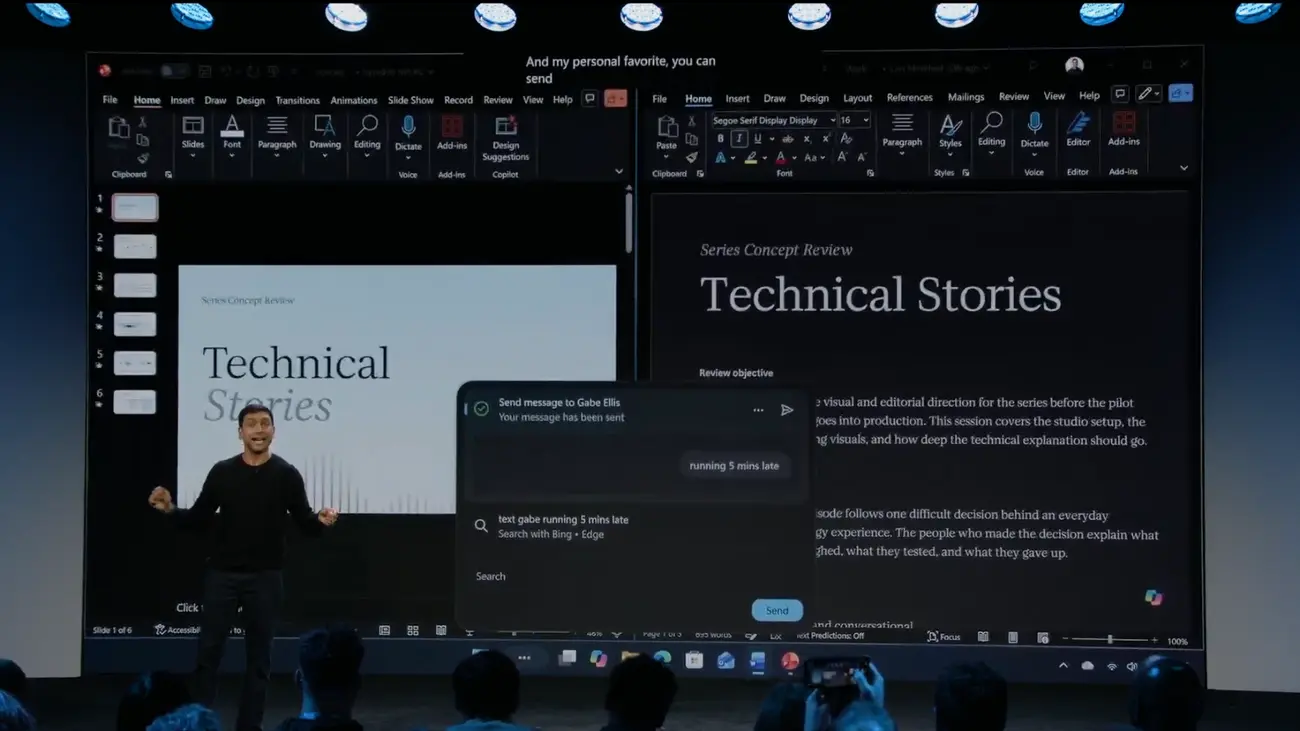The width and height of the screenshot is (1300, 731).
Task: Click the Share button in PowerPoint
Action: 615,98
